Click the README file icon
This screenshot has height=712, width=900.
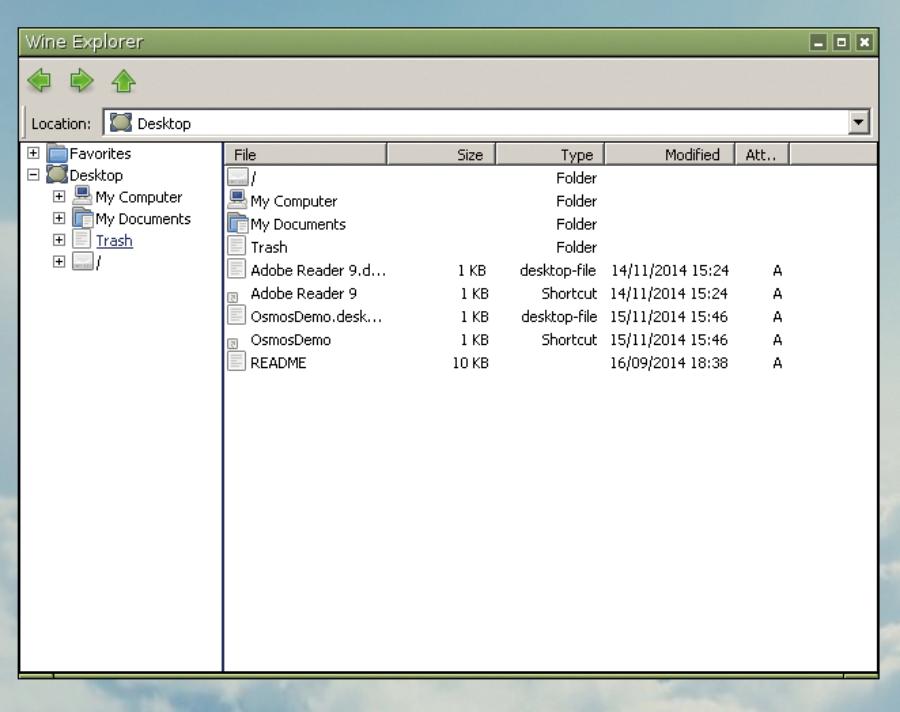click(x=236, y=361)
